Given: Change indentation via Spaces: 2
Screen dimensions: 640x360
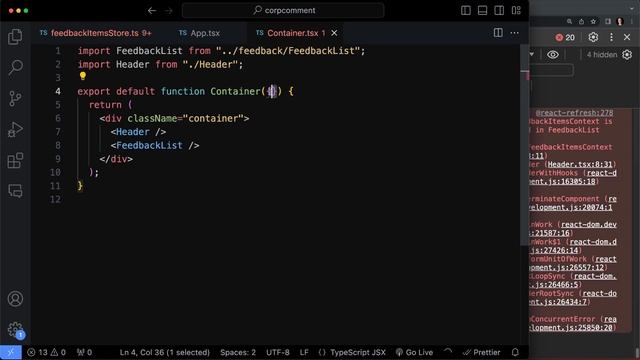Looking at the screenshot, I should 238,352.
